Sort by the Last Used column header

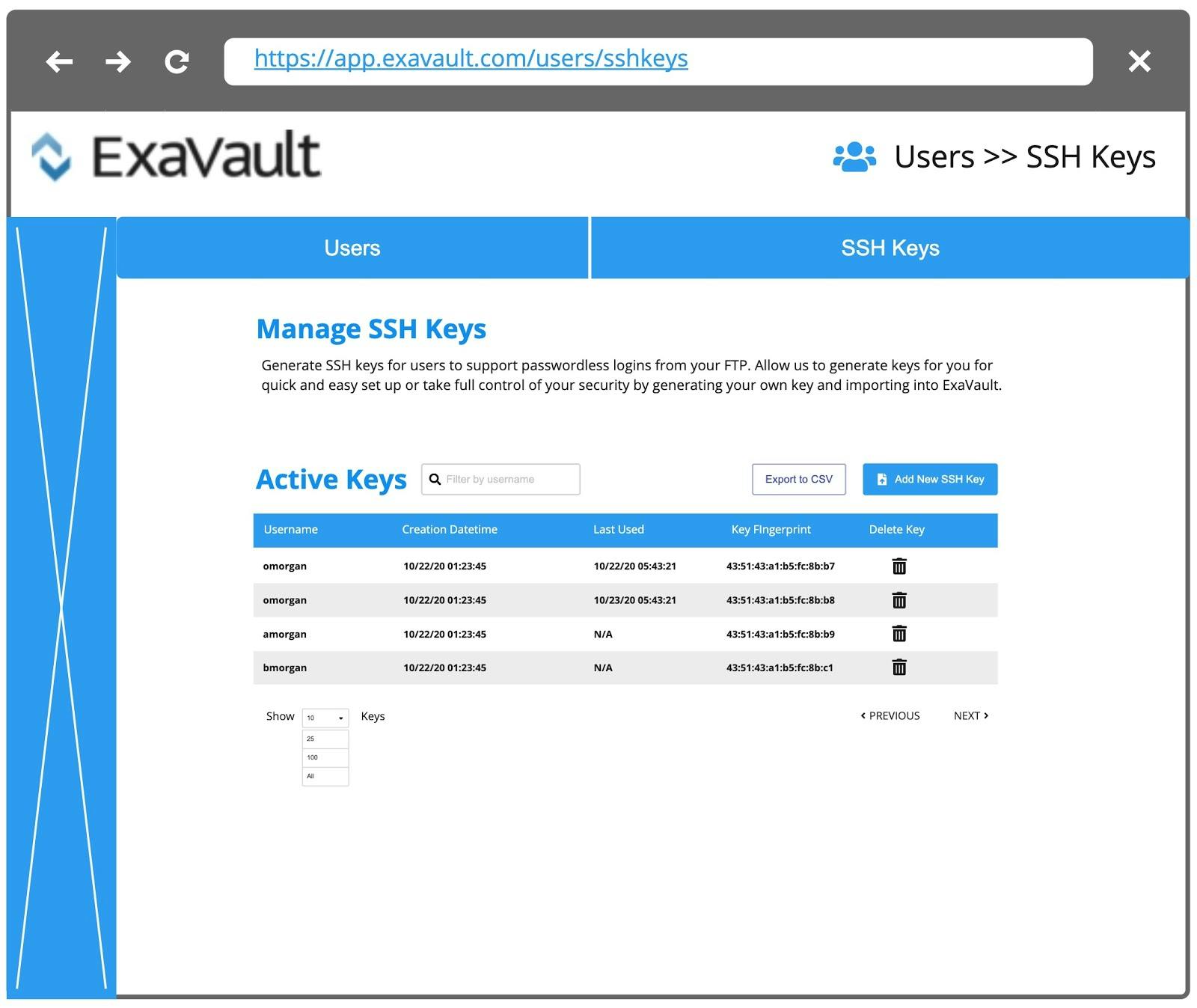coord(619,529)
